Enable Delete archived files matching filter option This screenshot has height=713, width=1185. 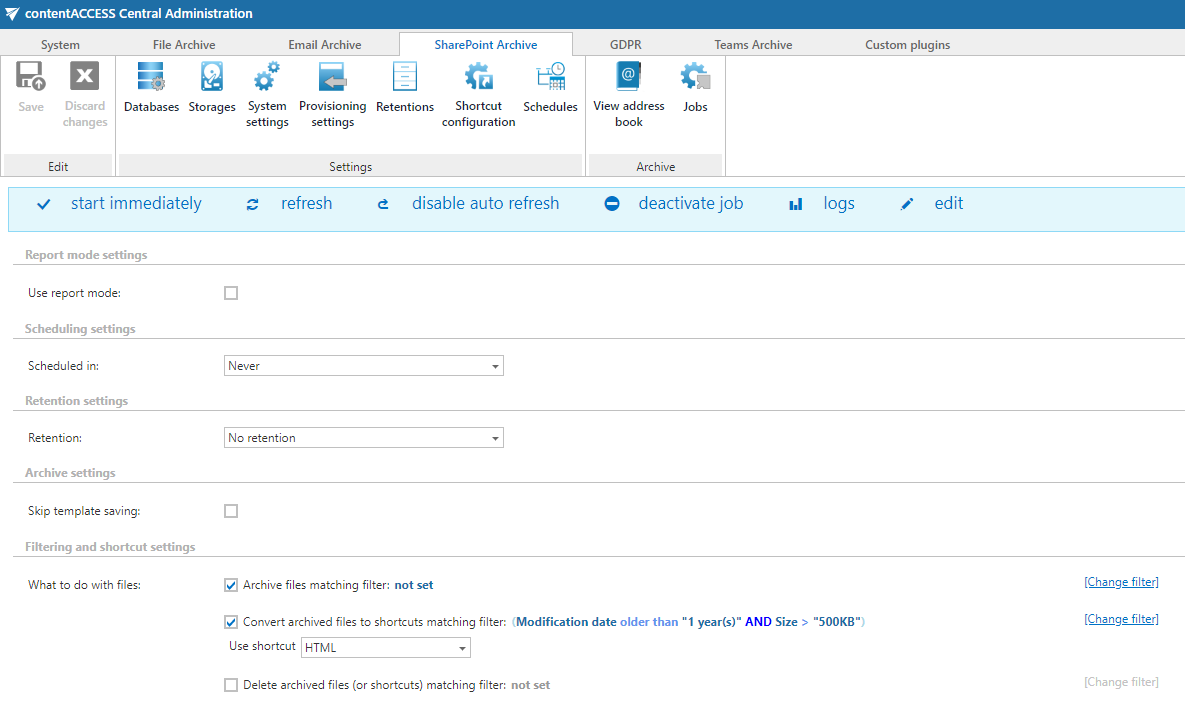tap(231, 684)
